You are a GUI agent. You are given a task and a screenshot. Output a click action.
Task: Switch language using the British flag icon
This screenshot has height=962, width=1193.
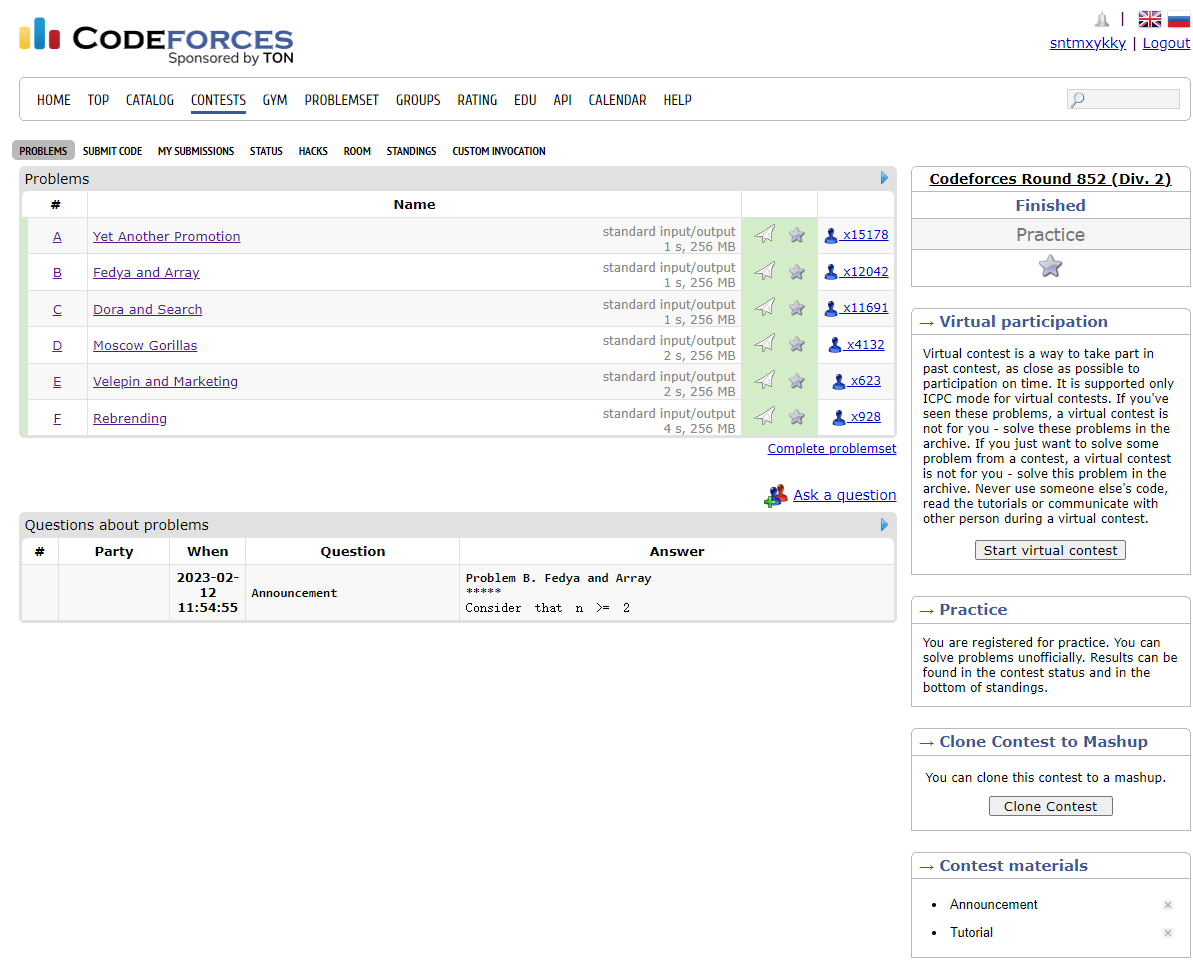click(1149, 20)
